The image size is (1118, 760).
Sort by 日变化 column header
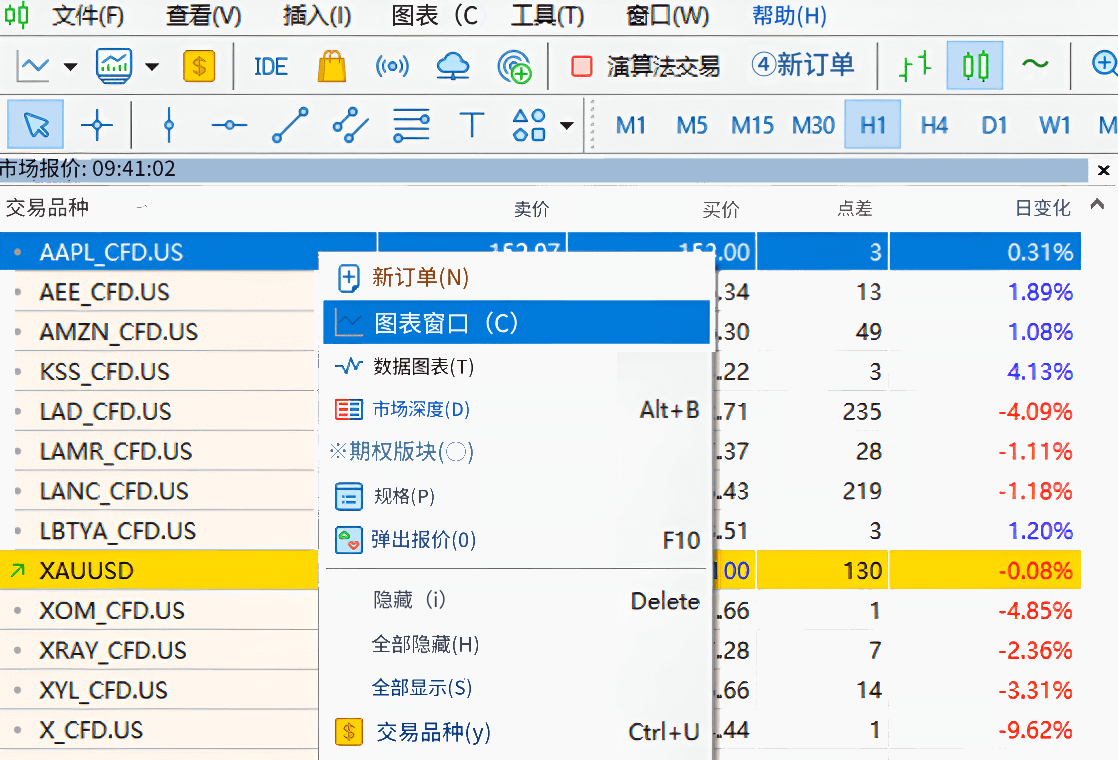click(x=1042, y=208)
